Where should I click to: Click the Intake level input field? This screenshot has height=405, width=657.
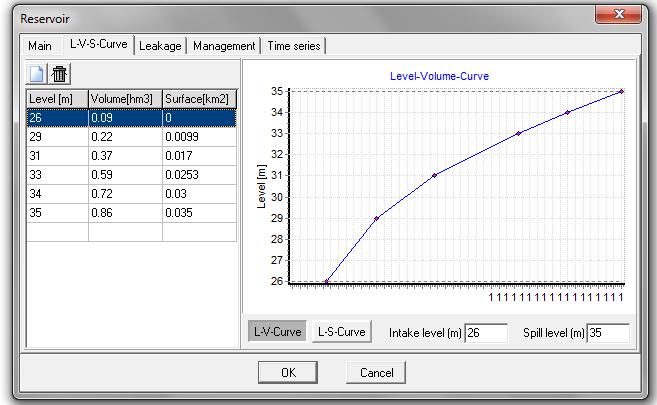[486, 333]
